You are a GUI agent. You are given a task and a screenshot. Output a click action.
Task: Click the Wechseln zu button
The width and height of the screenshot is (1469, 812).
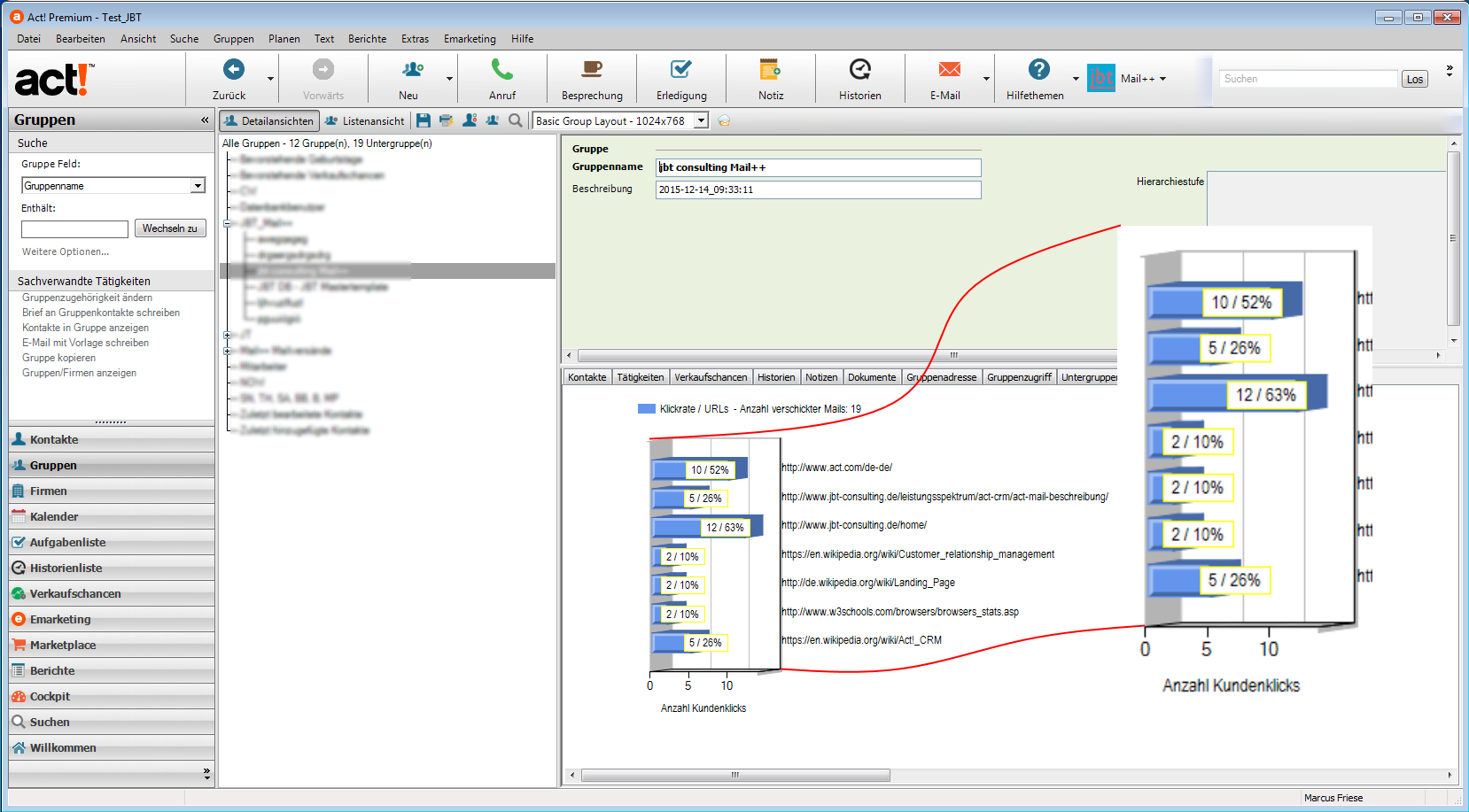coord(170,228)
